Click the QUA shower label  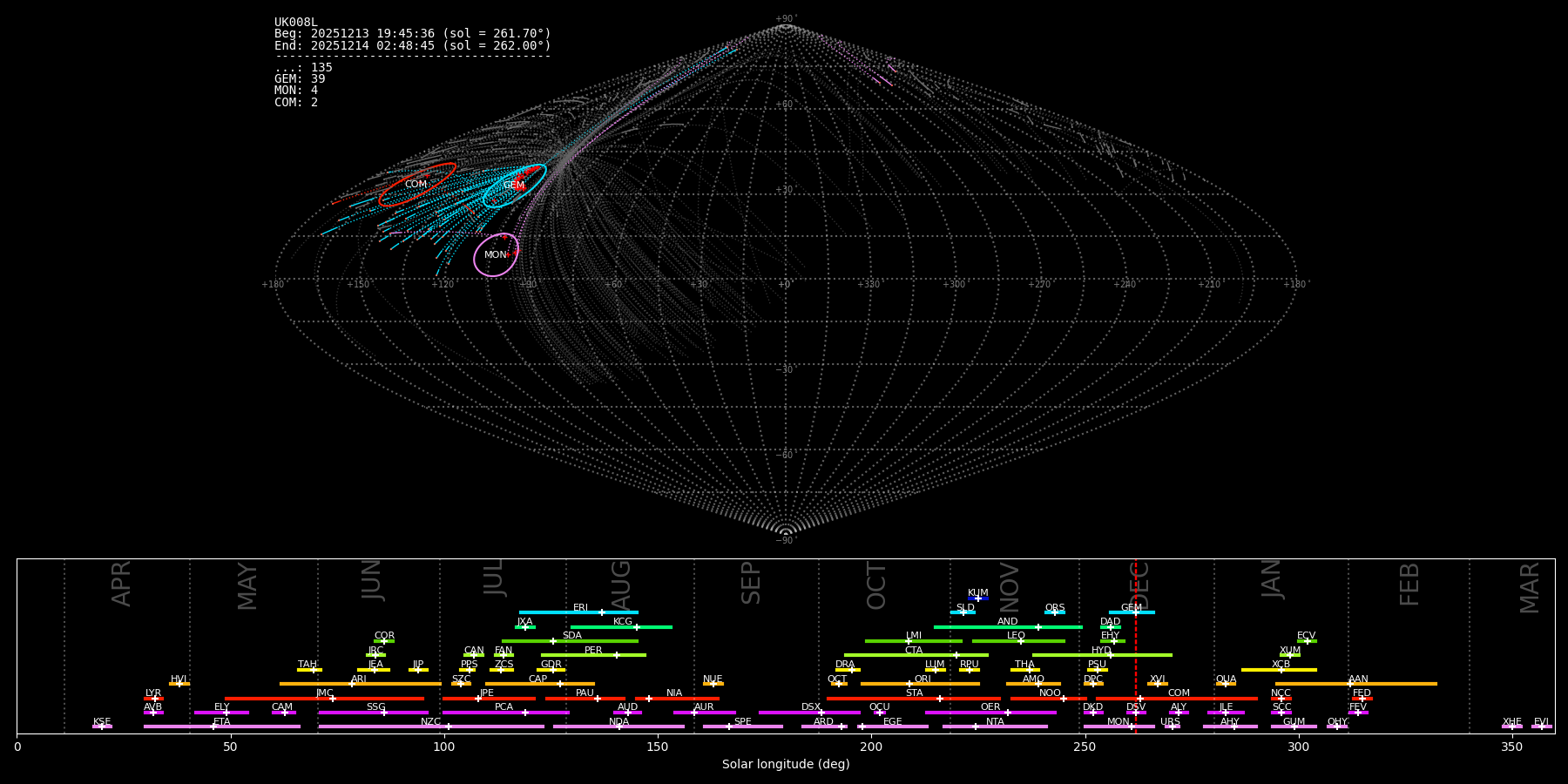point(1227,679)
